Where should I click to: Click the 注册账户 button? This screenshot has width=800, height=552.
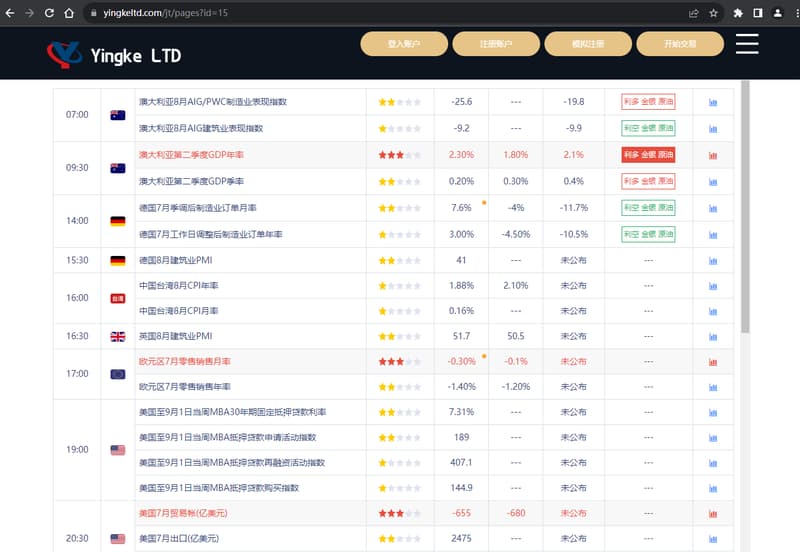(496, 44)
